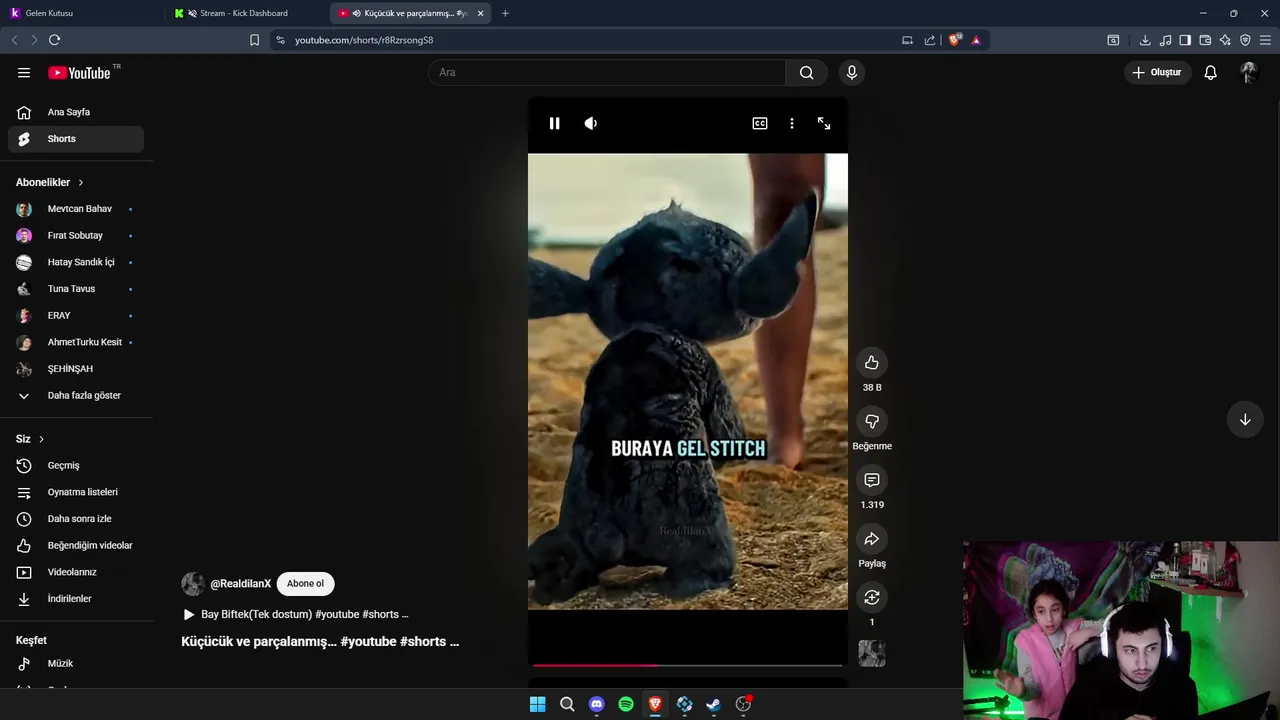
Task: Go to the YouTube logo home link
Action: (79, 72)
